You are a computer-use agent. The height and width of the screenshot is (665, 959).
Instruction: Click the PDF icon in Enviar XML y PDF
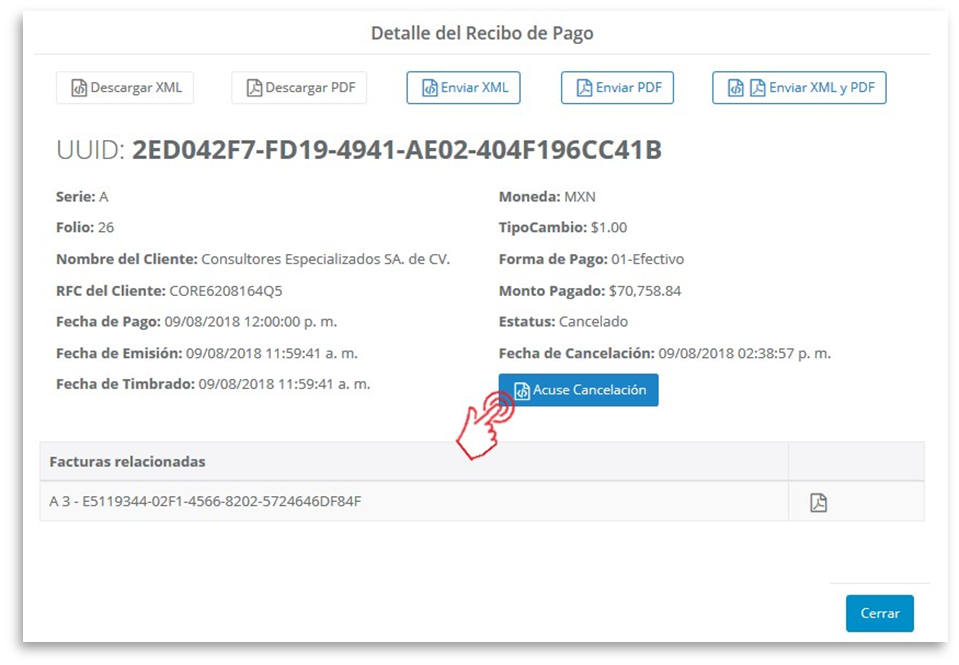pyautogui.click(x=757, y=88)
